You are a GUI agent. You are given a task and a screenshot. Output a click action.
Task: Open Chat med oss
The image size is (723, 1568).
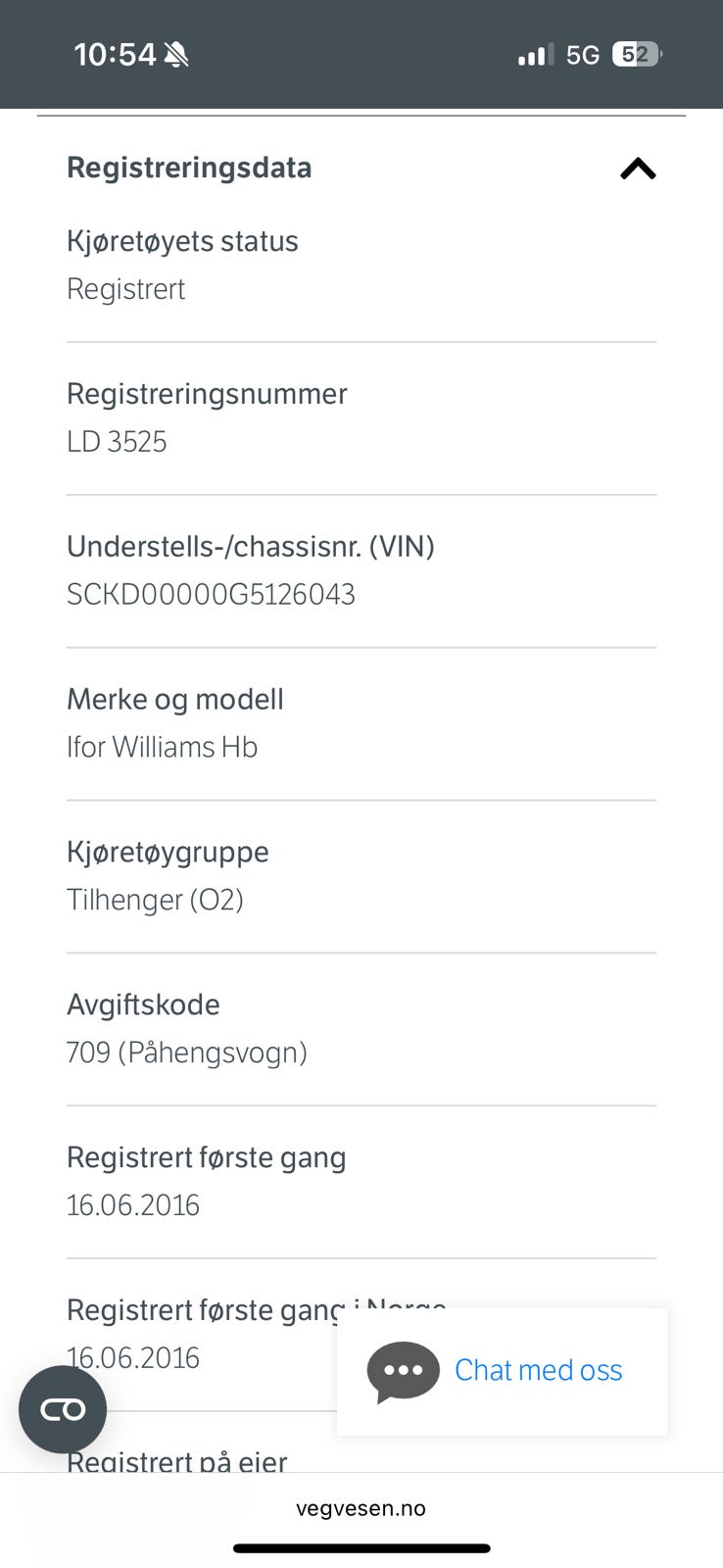coord(537,1370)
